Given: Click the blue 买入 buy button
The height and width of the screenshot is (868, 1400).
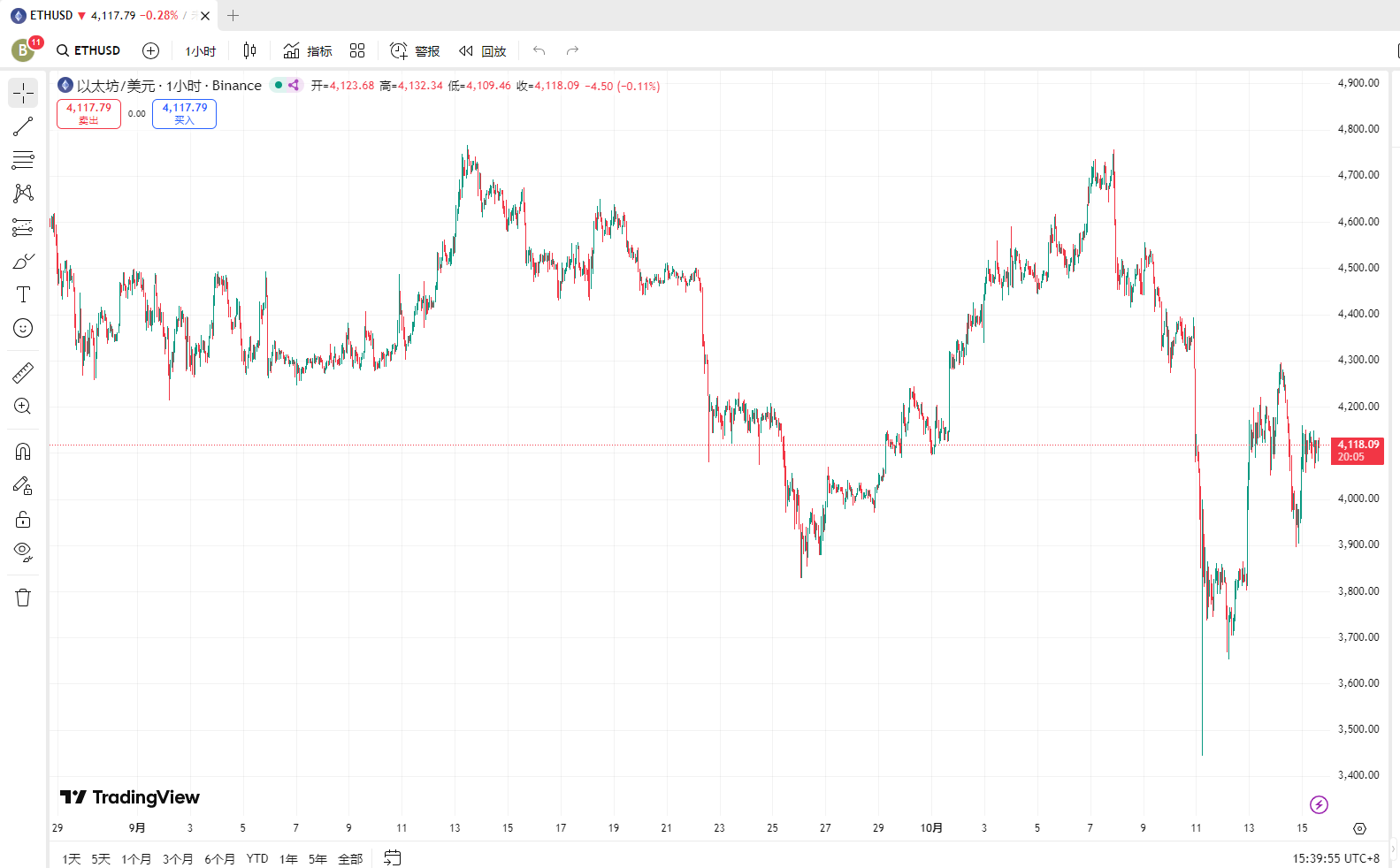Looking at the screenshot, I should click(x=184, y=114).
